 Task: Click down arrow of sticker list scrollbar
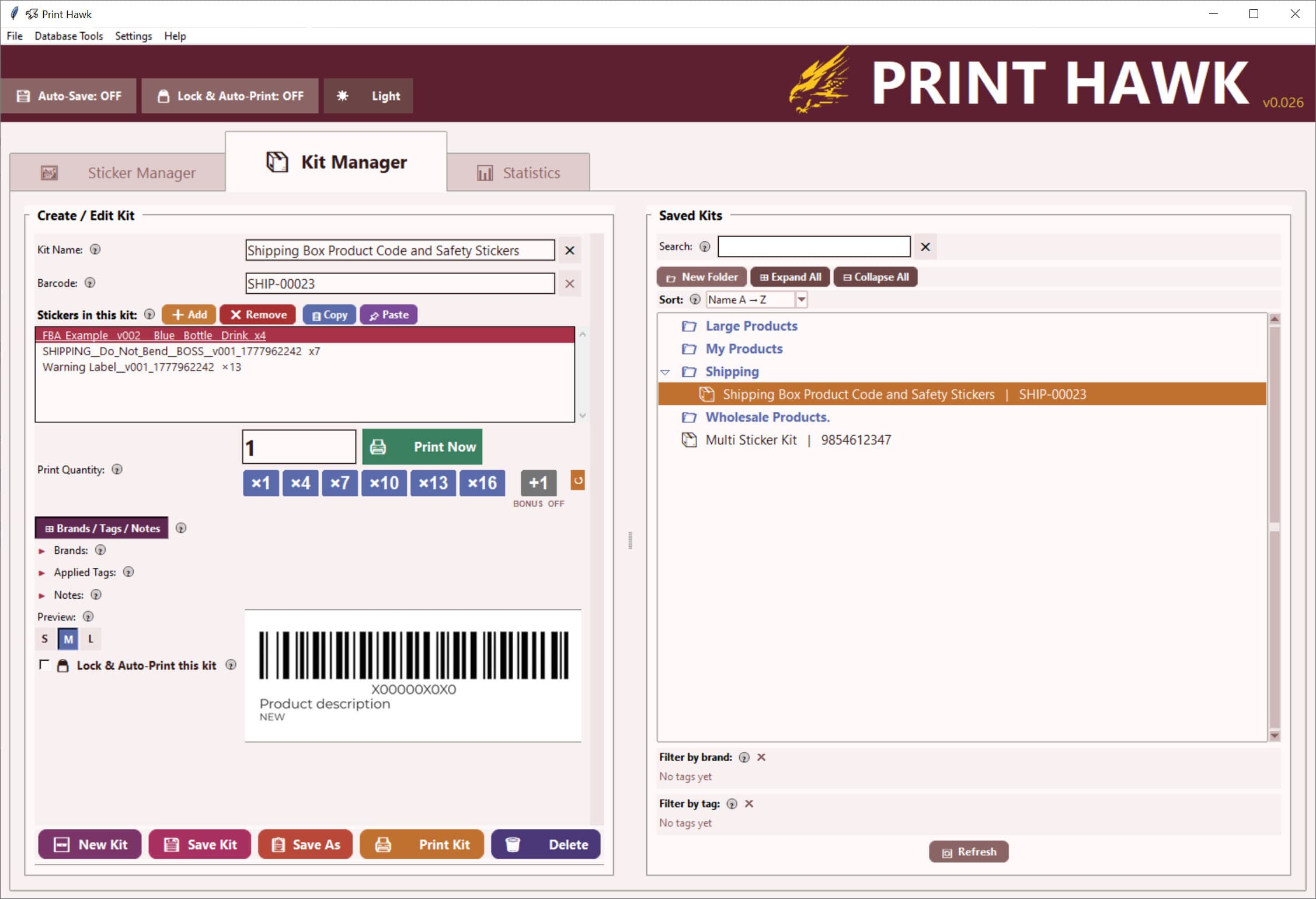(582, 415)
